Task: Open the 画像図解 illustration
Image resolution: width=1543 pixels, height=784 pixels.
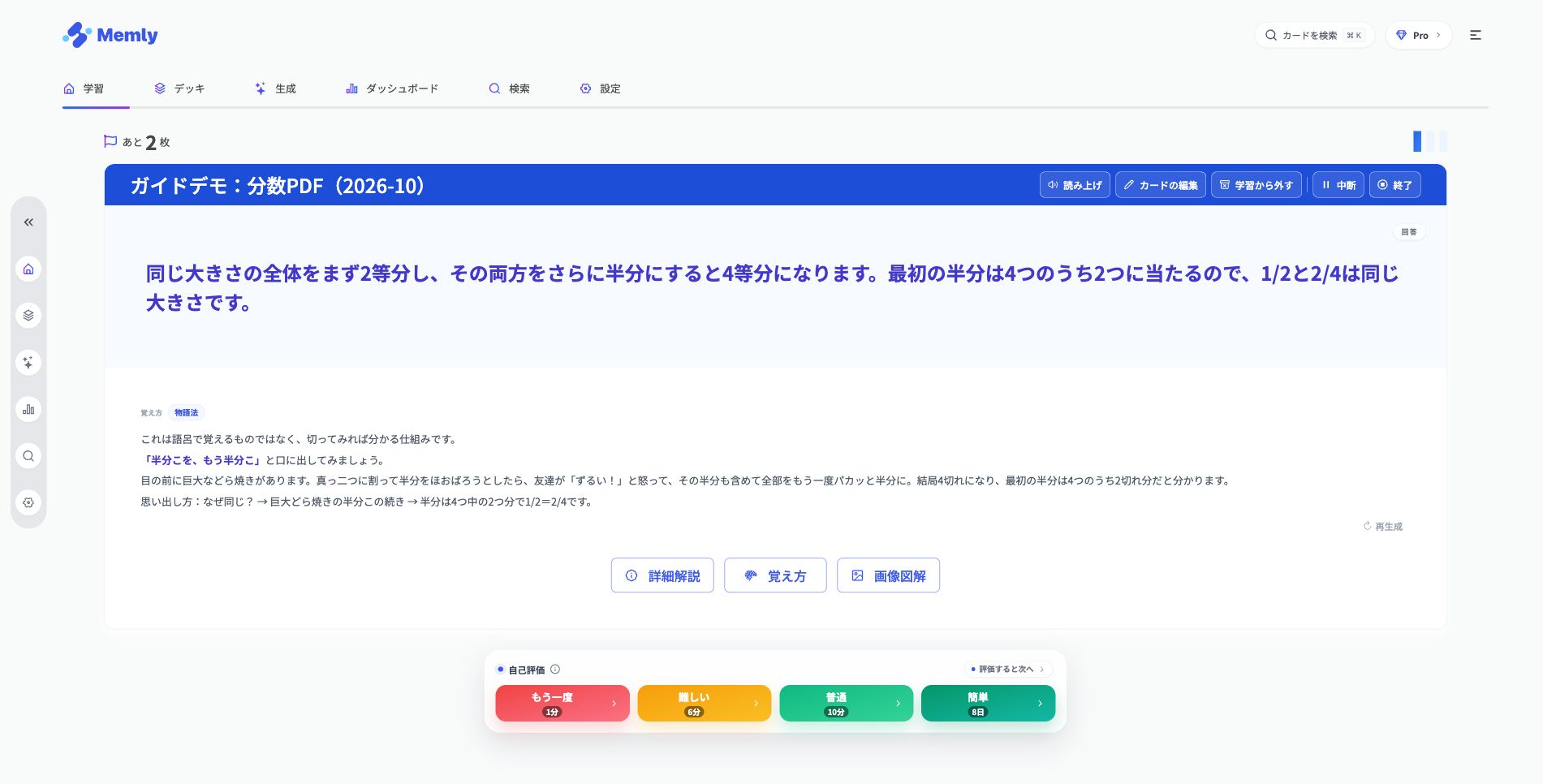Action: [x=888, y=575]
